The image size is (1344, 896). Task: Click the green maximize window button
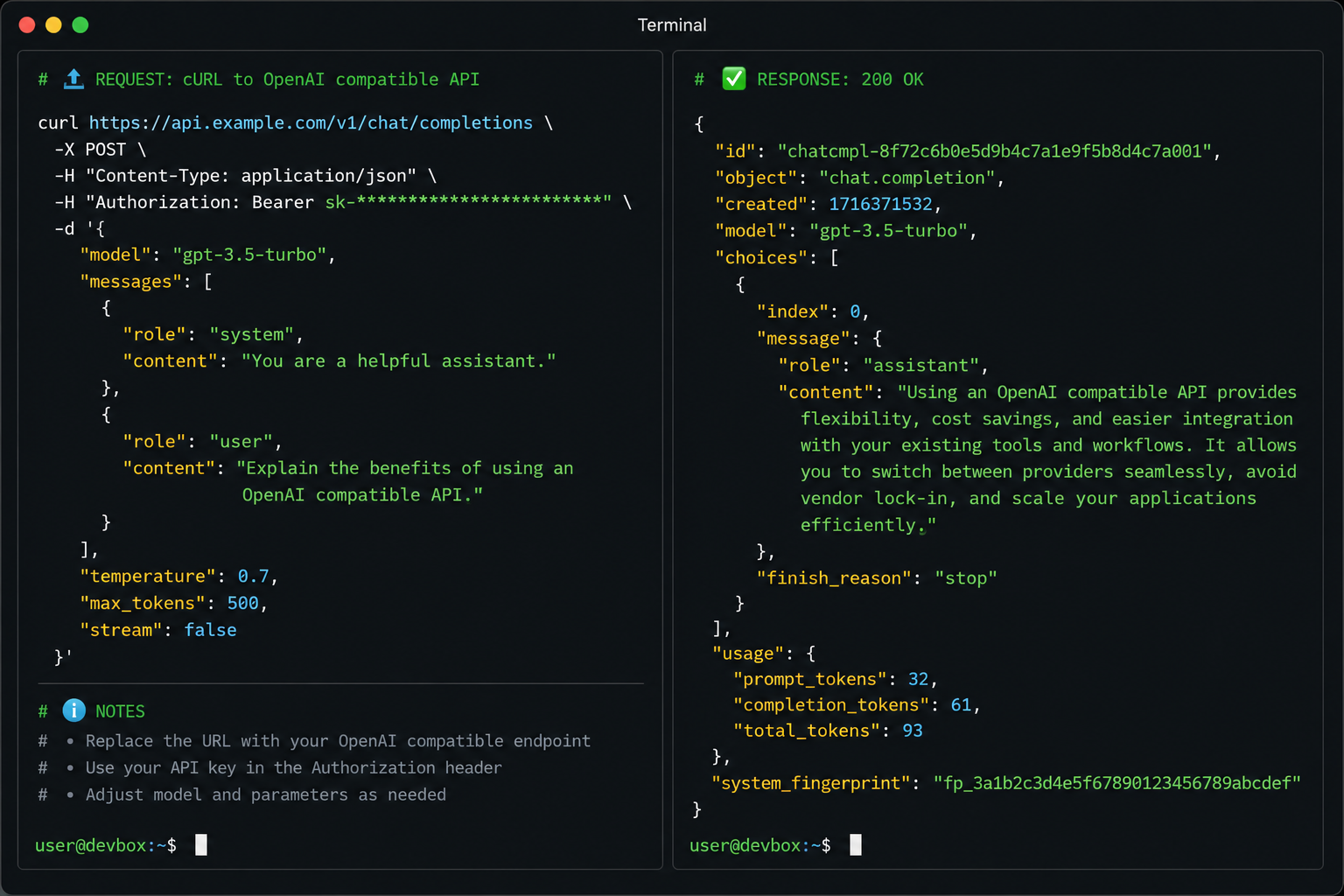pos(80,24)
